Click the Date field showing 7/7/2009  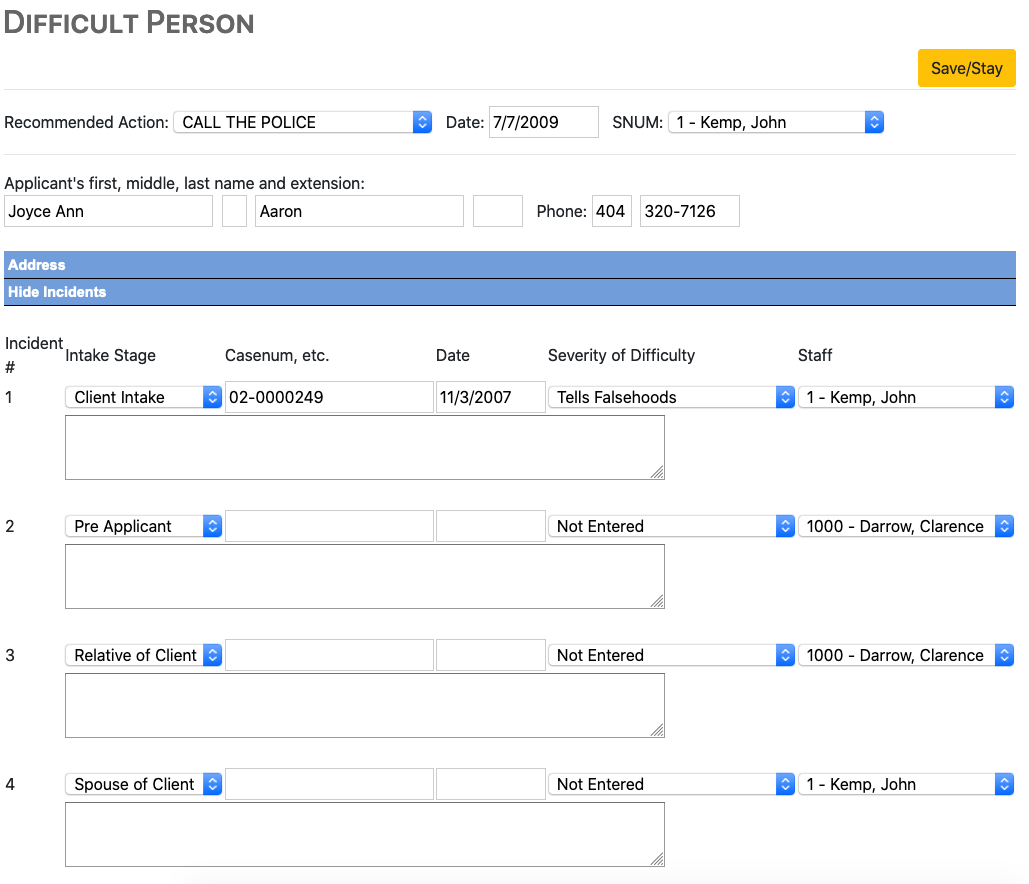tap(543, 122)
